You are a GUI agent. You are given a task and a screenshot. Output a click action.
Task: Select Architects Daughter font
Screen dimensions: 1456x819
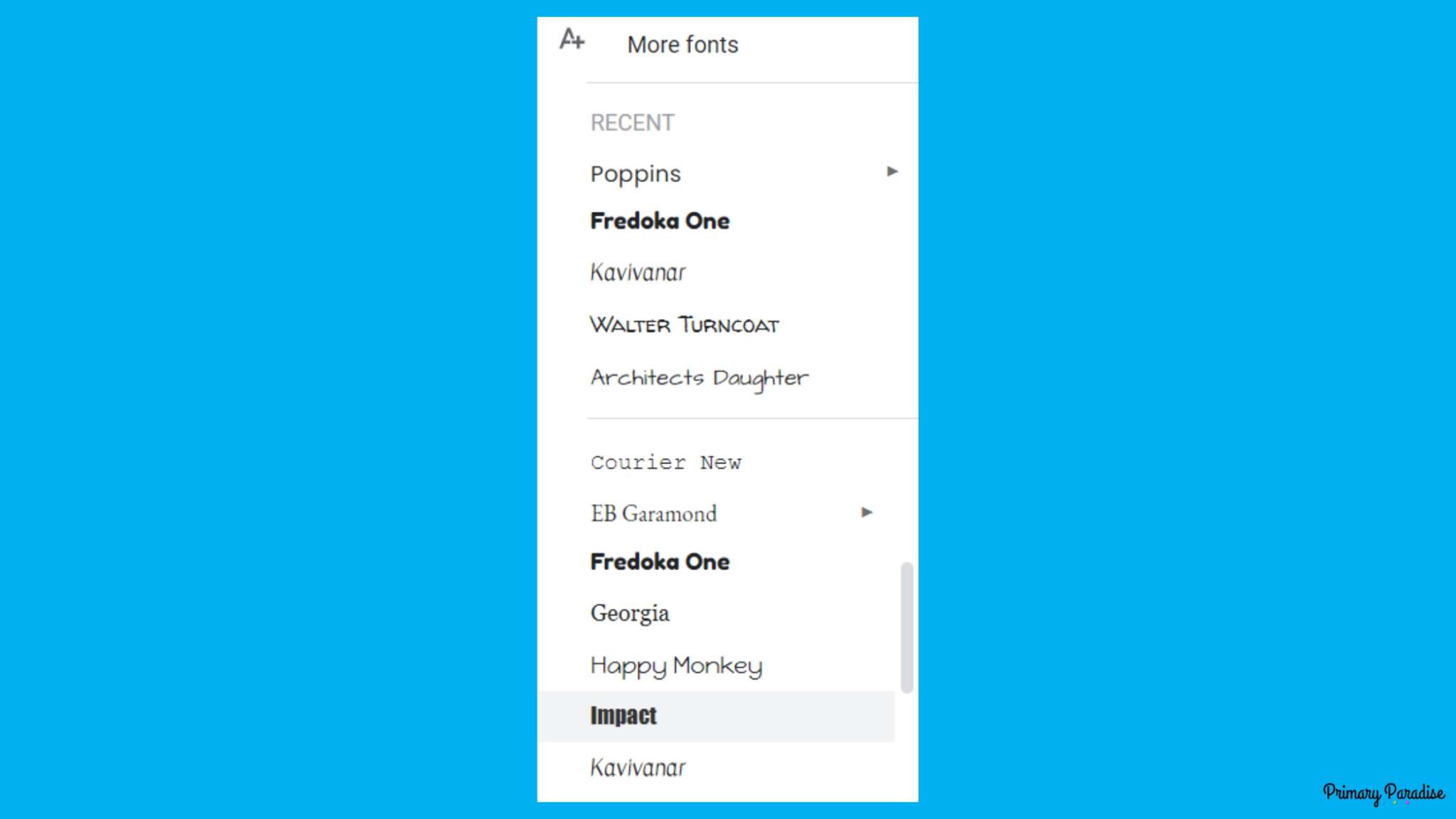point(699,377)
